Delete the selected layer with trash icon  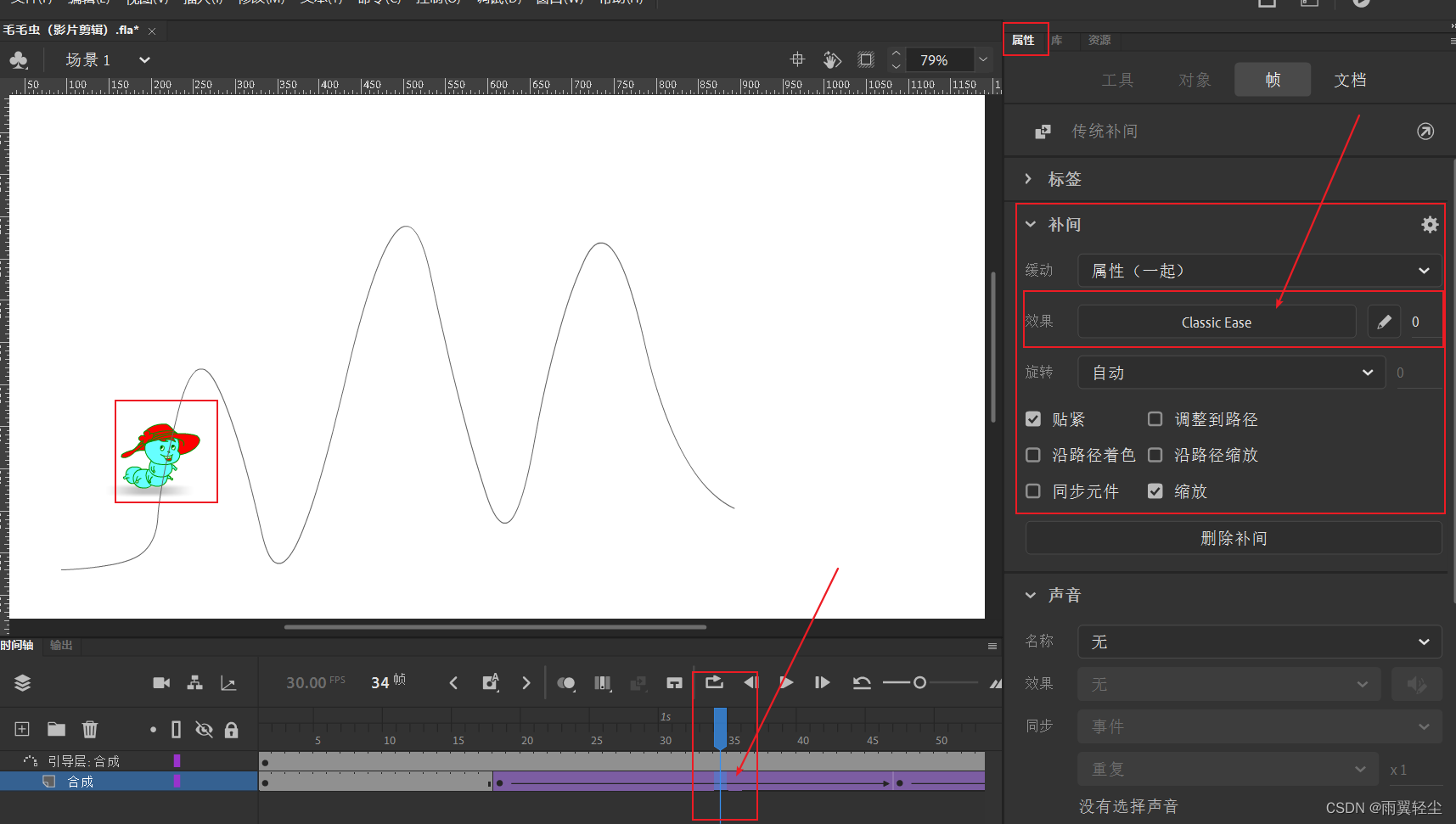(x=90, y=729)
